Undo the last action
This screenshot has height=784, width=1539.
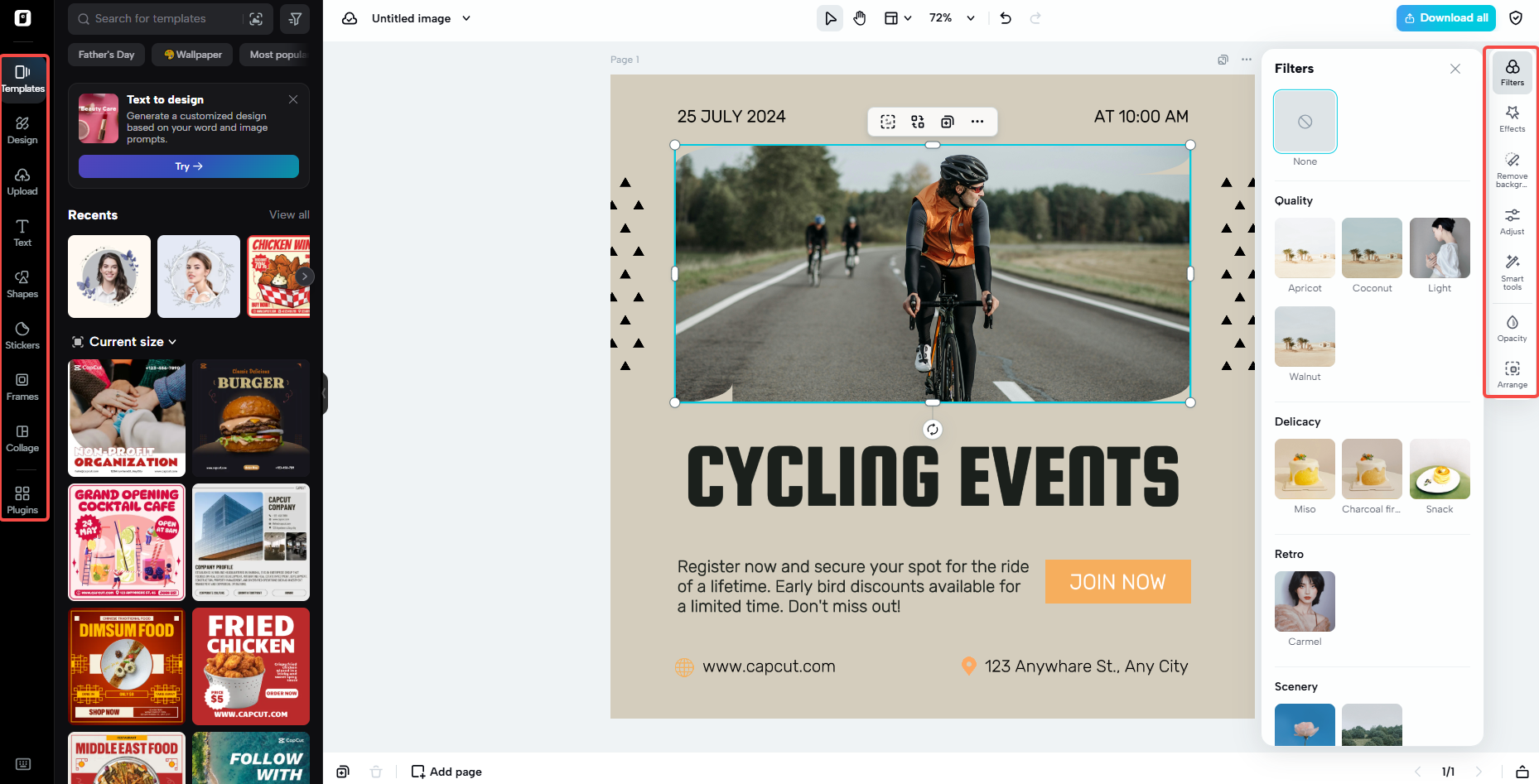pyautogui.click(x=1006, y=18)
